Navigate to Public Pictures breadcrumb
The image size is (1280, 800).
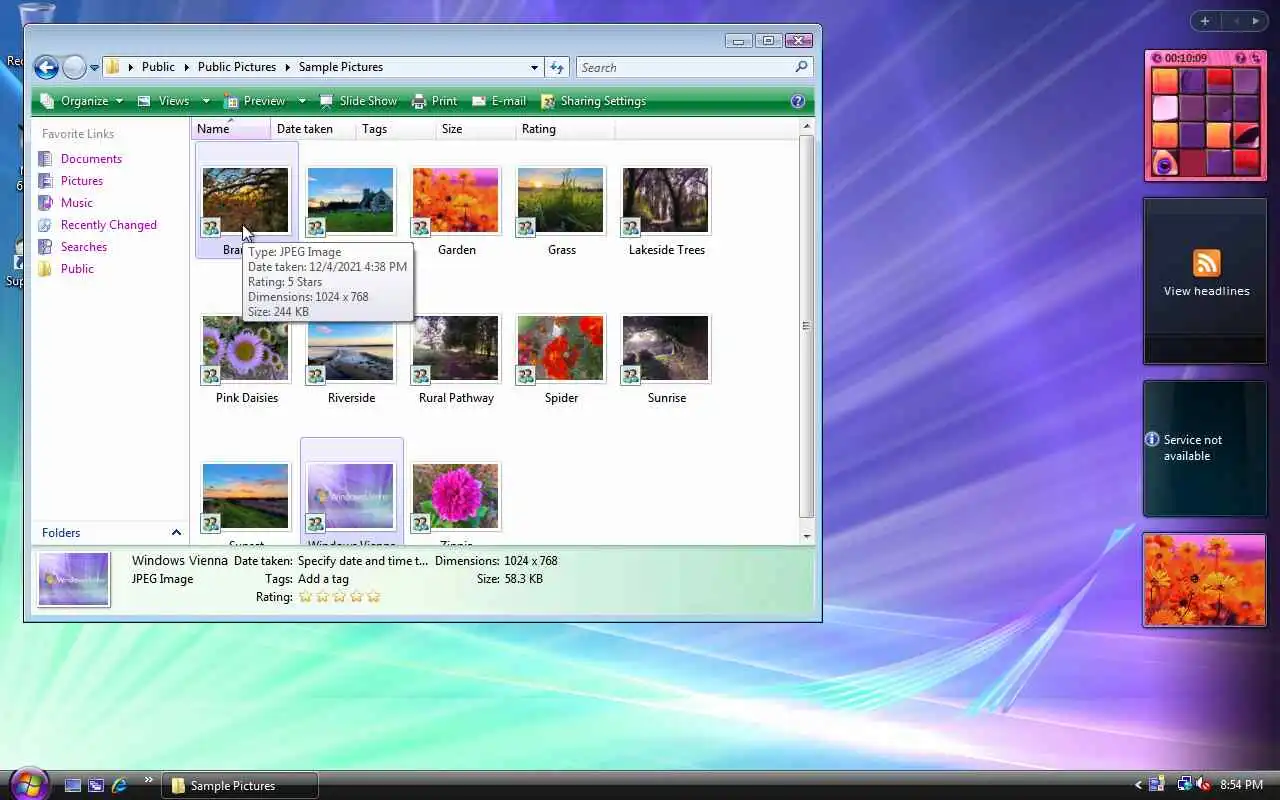(236, 67)
